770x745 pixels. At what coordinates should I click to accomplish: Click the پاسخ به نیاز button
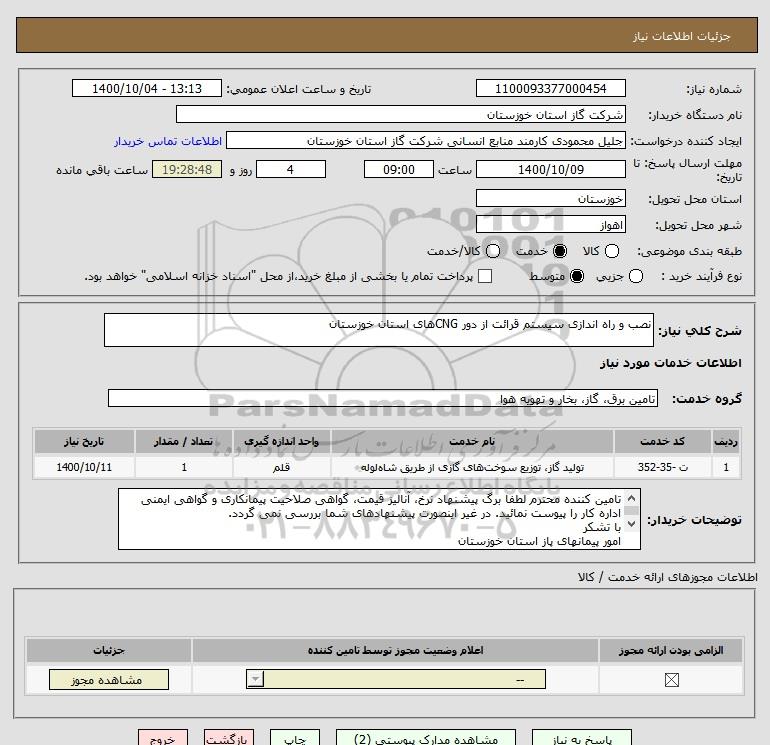tap(582, 738)
